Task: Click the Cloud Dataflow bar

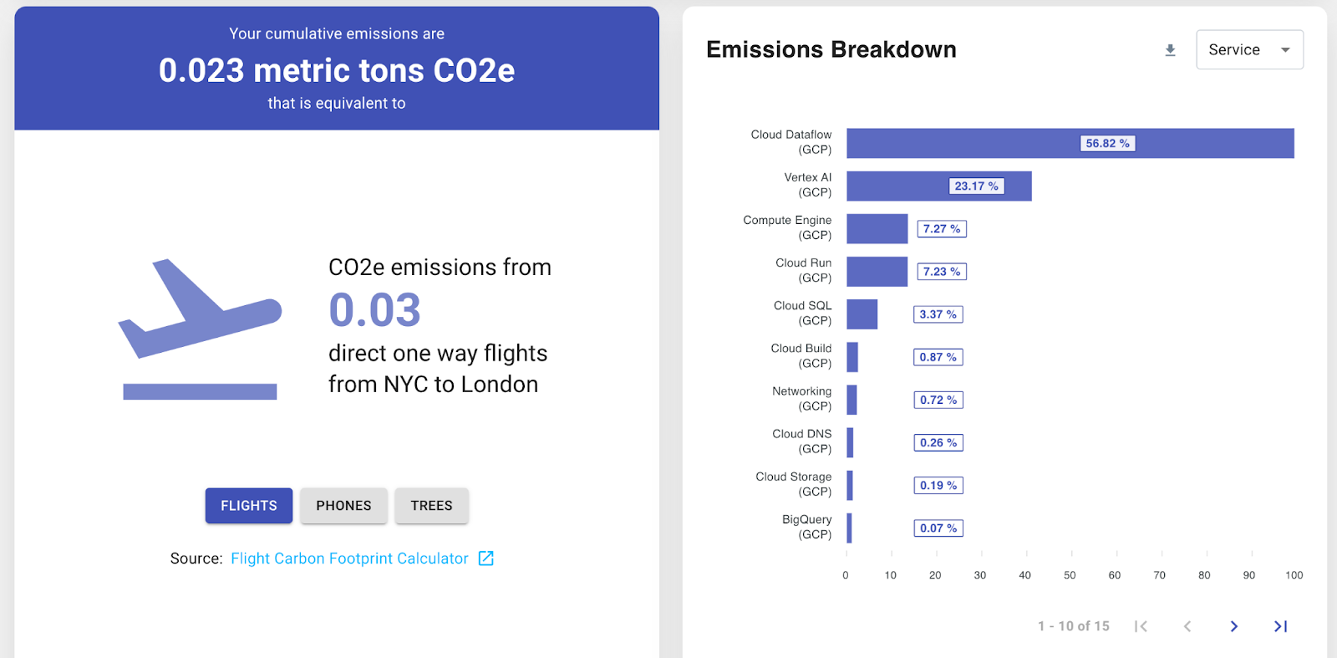Action: click(1070, 143)
